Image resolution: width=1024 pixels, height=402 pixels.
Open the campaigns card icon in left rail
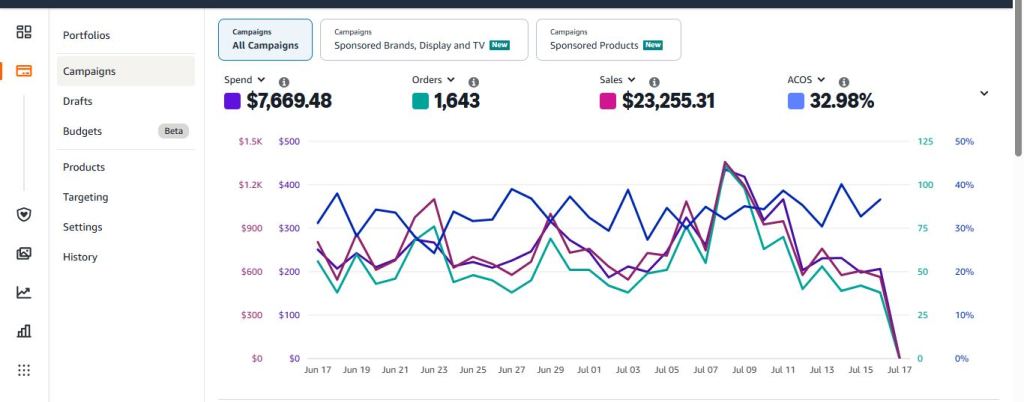[24, 71]
